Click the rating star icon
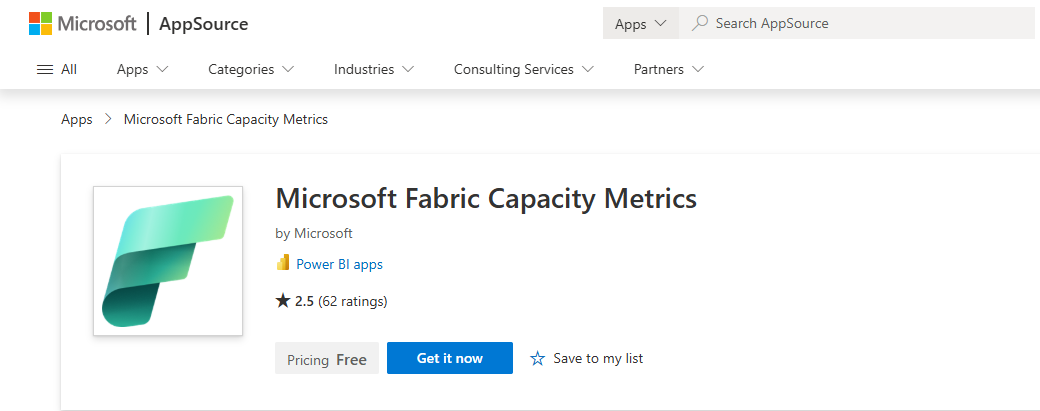The width and height of the screenshot is (1040, 411). [x=283, y=301]
